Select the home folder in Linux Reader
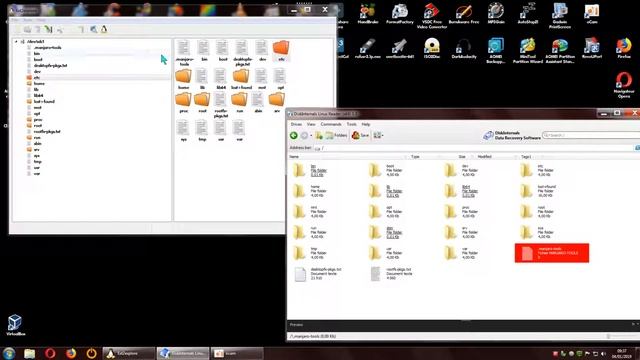Image resolution: width=640 pixels, height=360 pixels. 310,191
